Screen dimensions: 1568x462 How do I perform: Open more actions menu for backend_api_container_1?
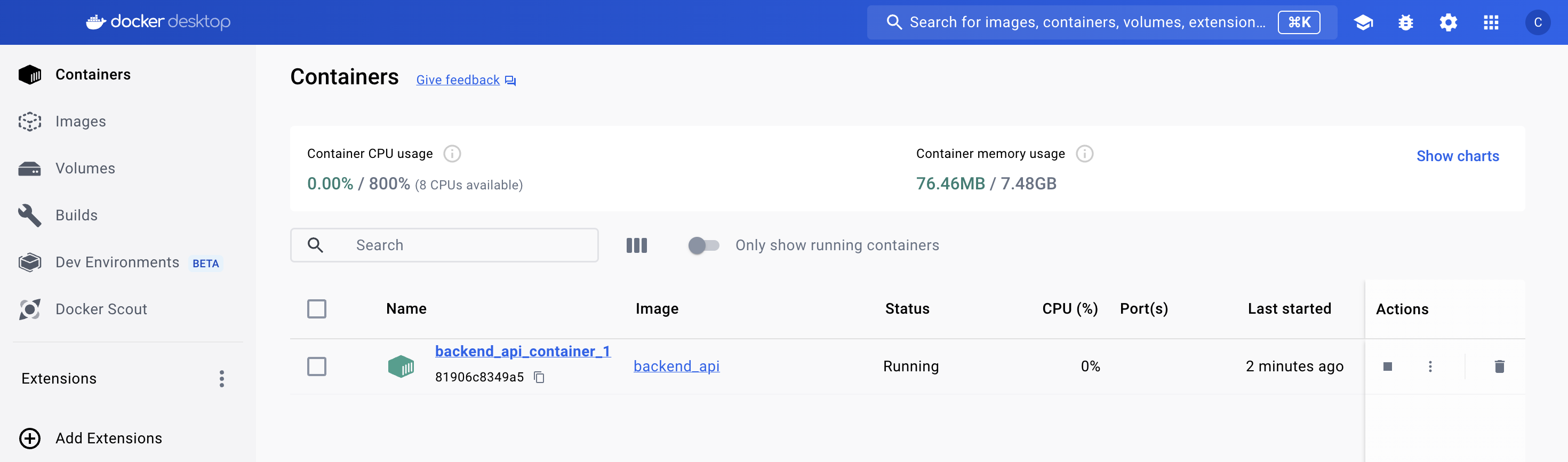(1430, 367)
